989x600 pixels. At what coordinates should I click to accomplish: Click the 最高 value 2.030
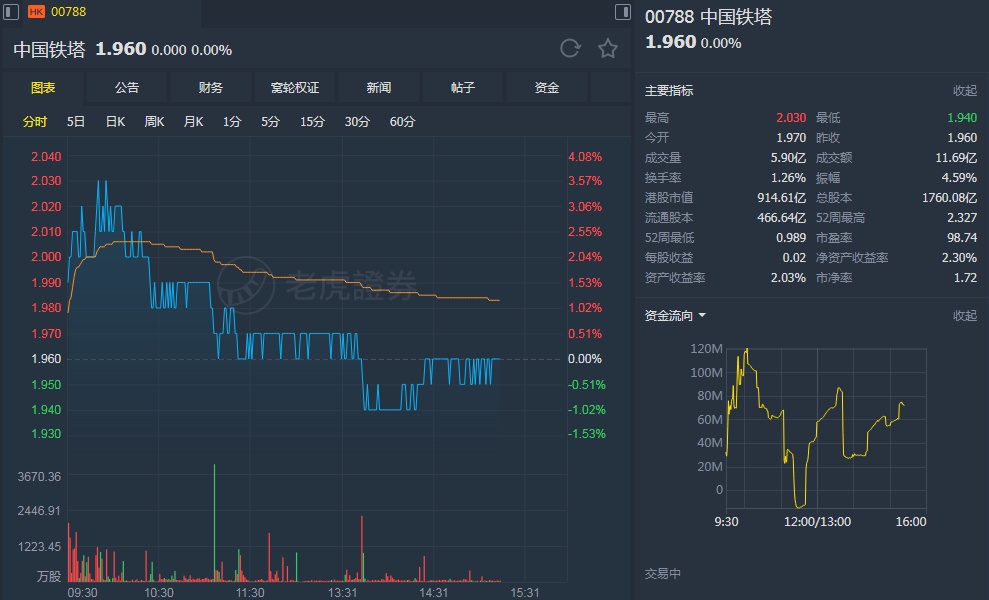tap(791, 118)
